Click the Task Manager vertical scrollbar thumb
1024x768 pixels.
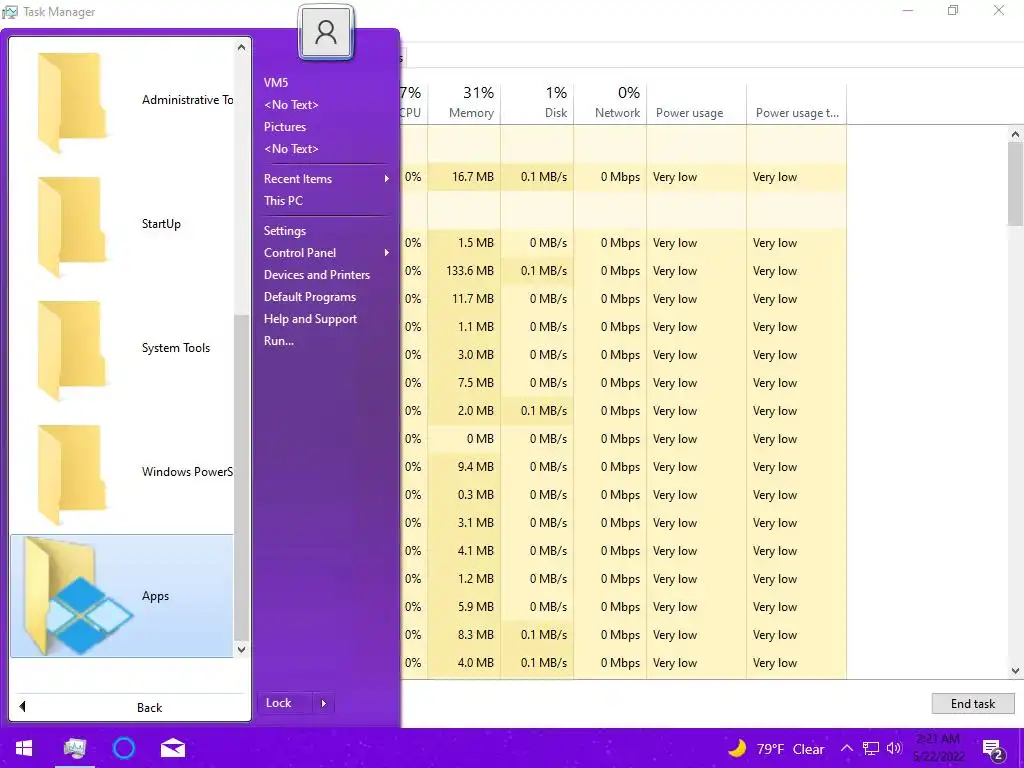(1015, 184)
